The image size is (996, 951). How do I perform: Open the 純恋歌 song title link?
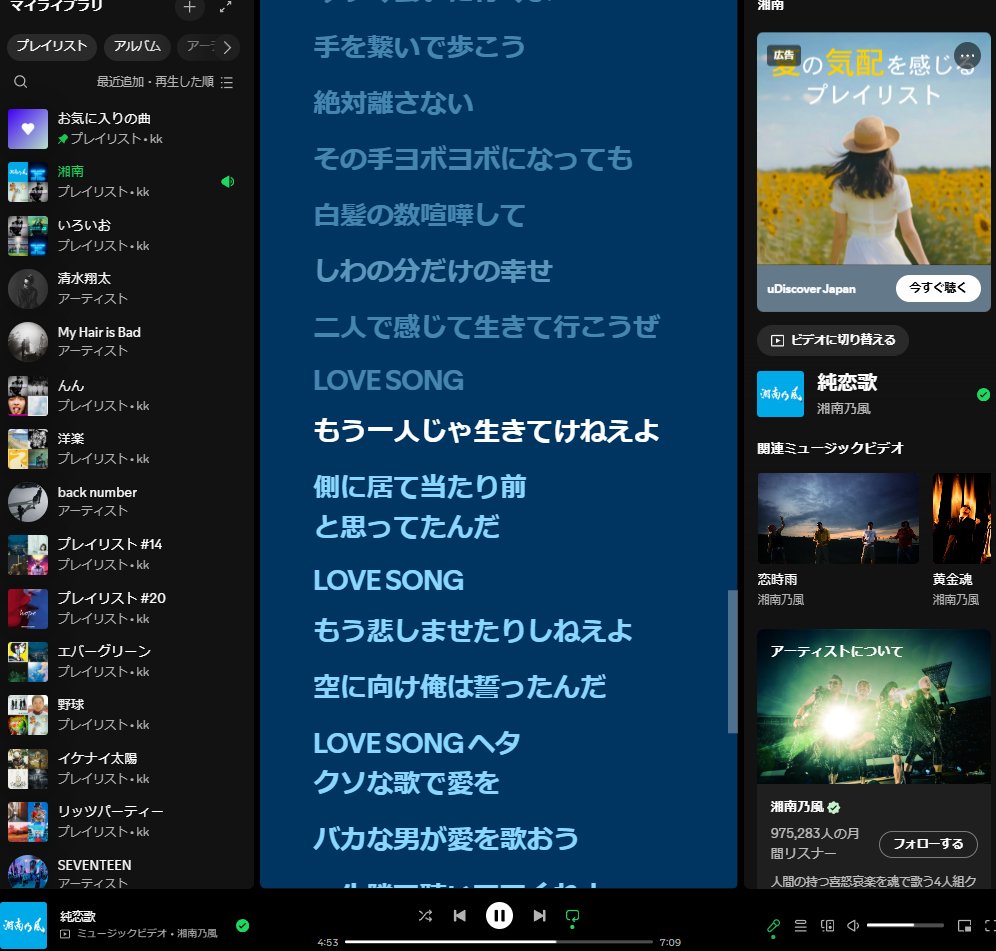847,382
